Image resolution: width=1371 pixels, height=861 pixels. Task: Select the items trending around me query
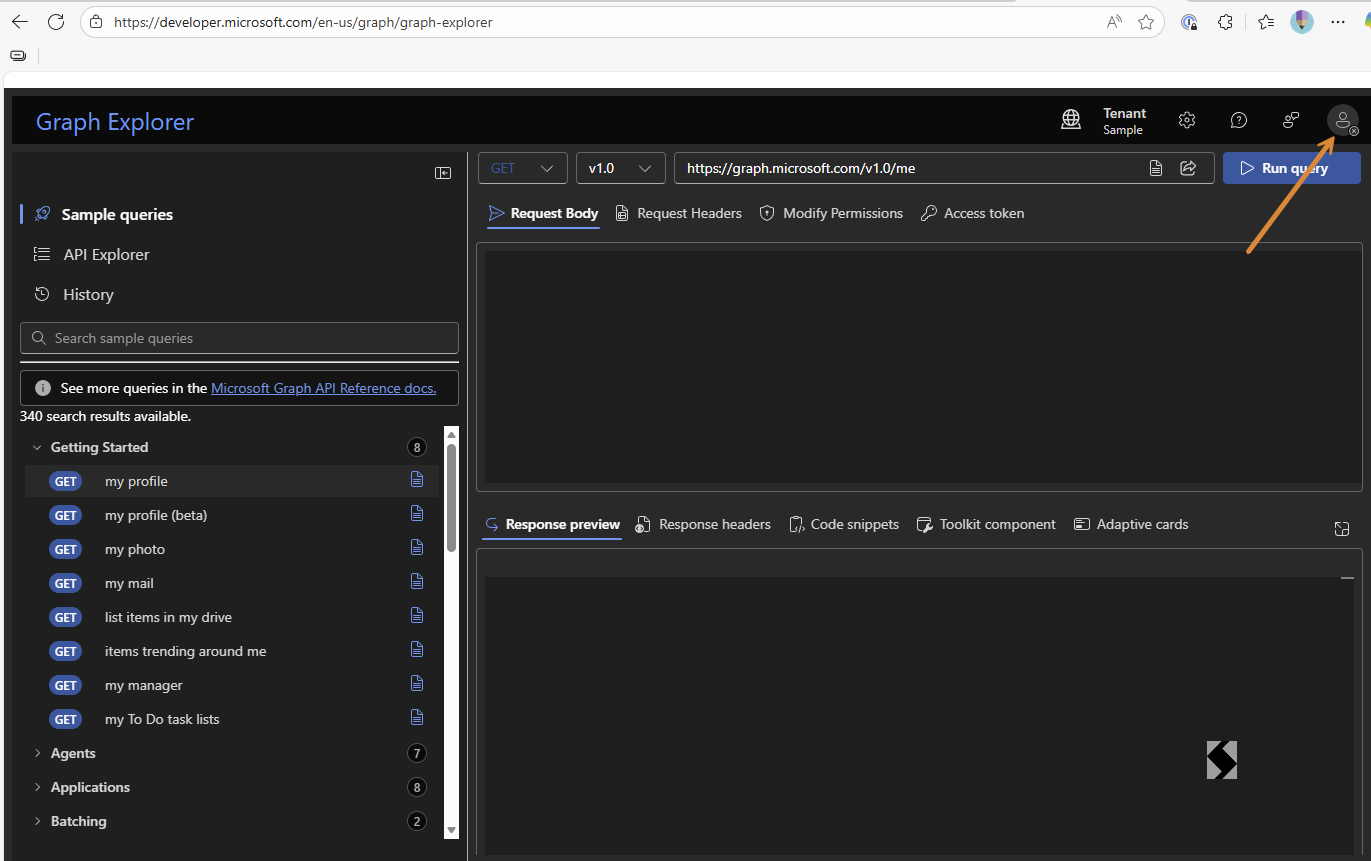(x=232, y=651)
